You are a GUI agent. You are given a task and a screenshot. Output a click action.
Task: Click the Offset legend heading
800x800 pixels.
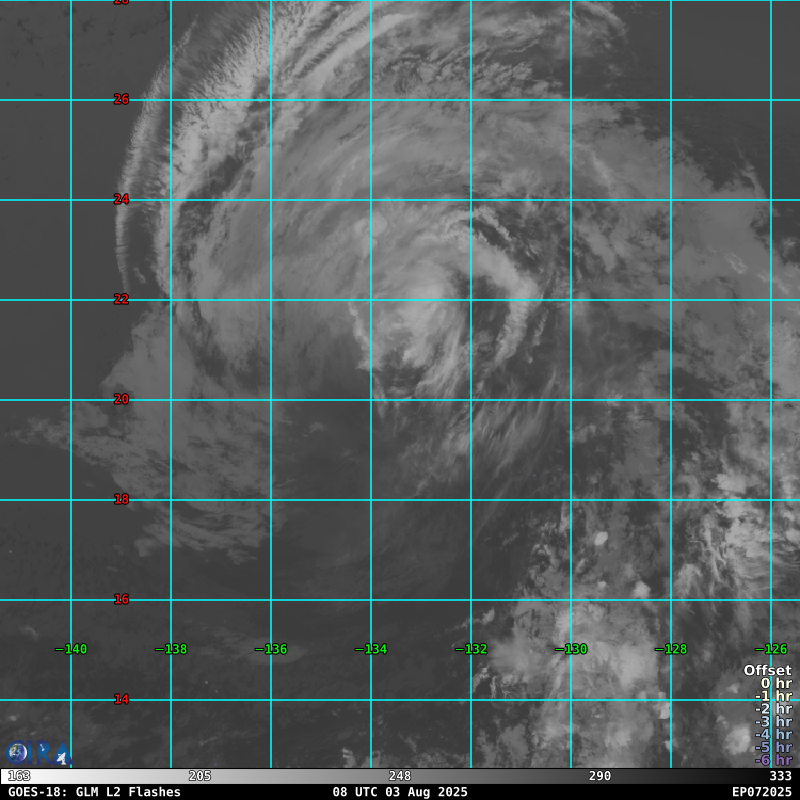click(x=767, y=670)
